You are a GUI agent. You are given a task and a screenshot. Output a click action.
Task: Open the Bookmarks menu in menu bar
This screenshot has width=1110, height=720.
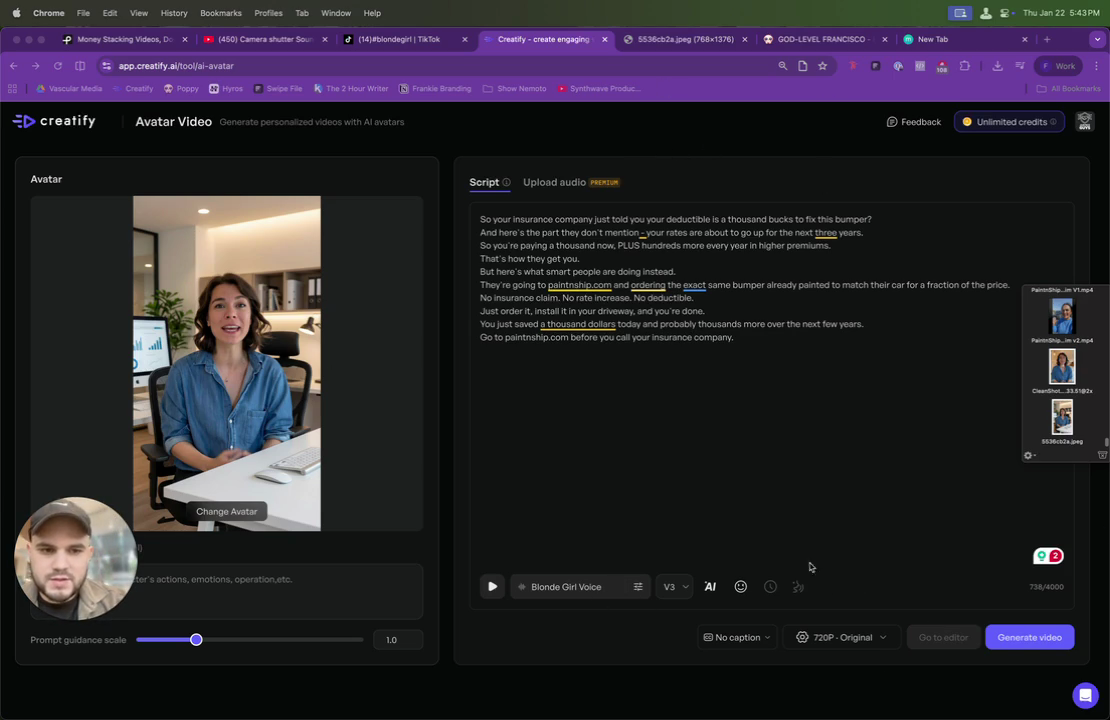click(x=221, y=13)
